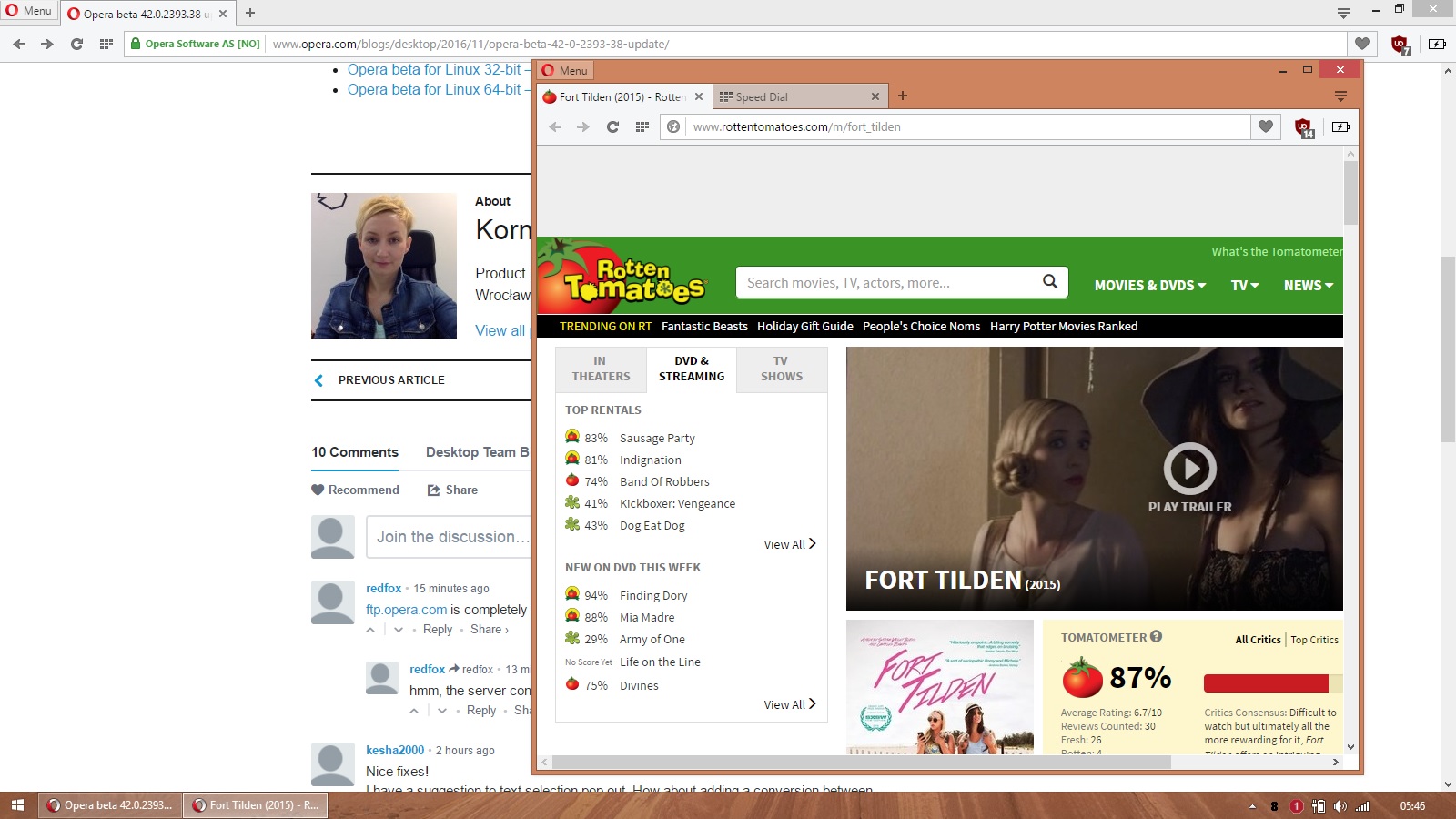Open Sausage Party movie link
This screenshot has width=1456, height=819.
click(x=657, y=438)
